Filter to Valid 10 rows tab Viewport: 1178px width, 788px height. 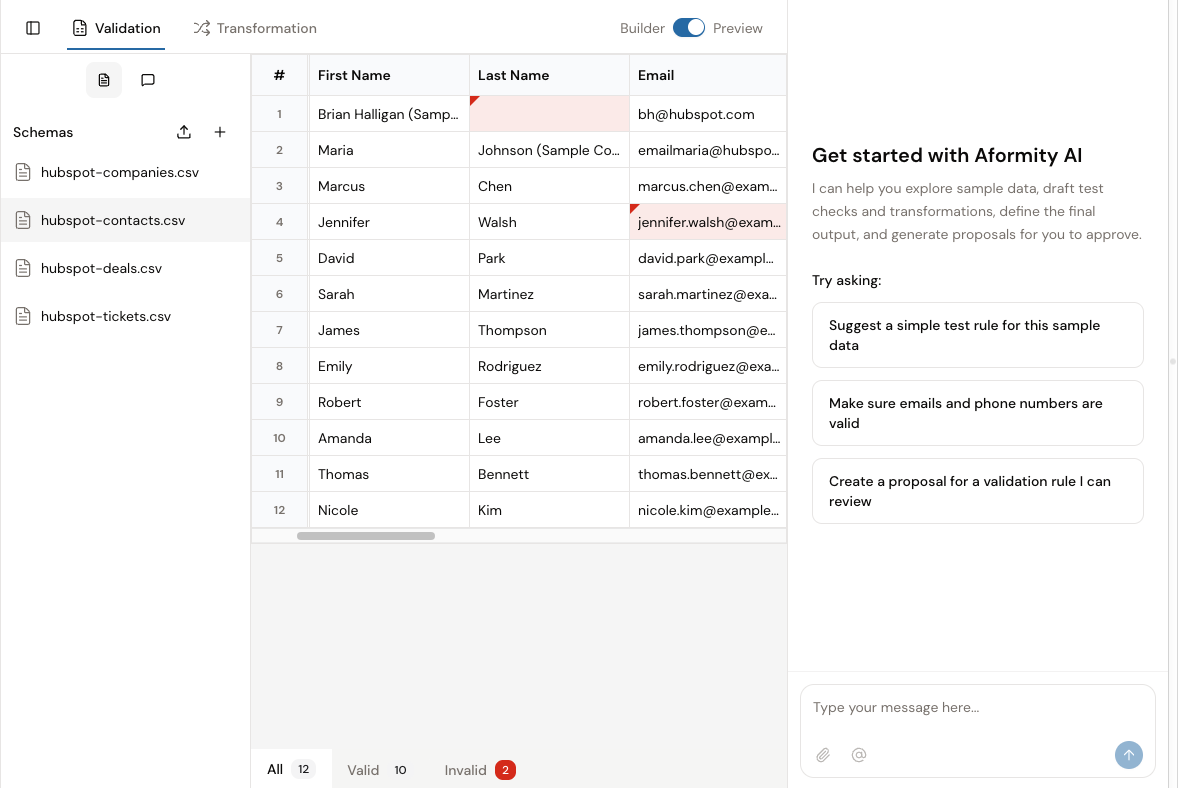[x=377, y=770]
